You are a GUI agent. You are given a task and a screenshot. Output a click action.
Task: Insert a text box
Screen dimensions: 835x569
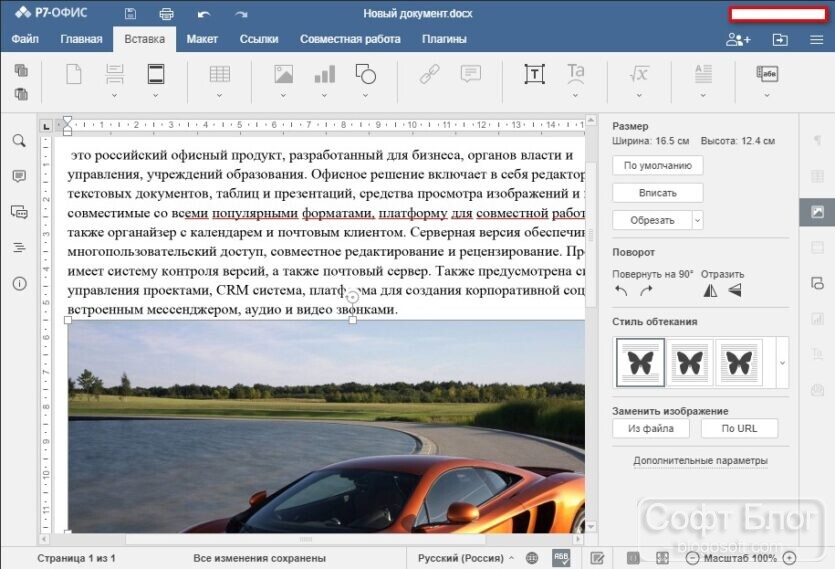(x=534, y=74)
